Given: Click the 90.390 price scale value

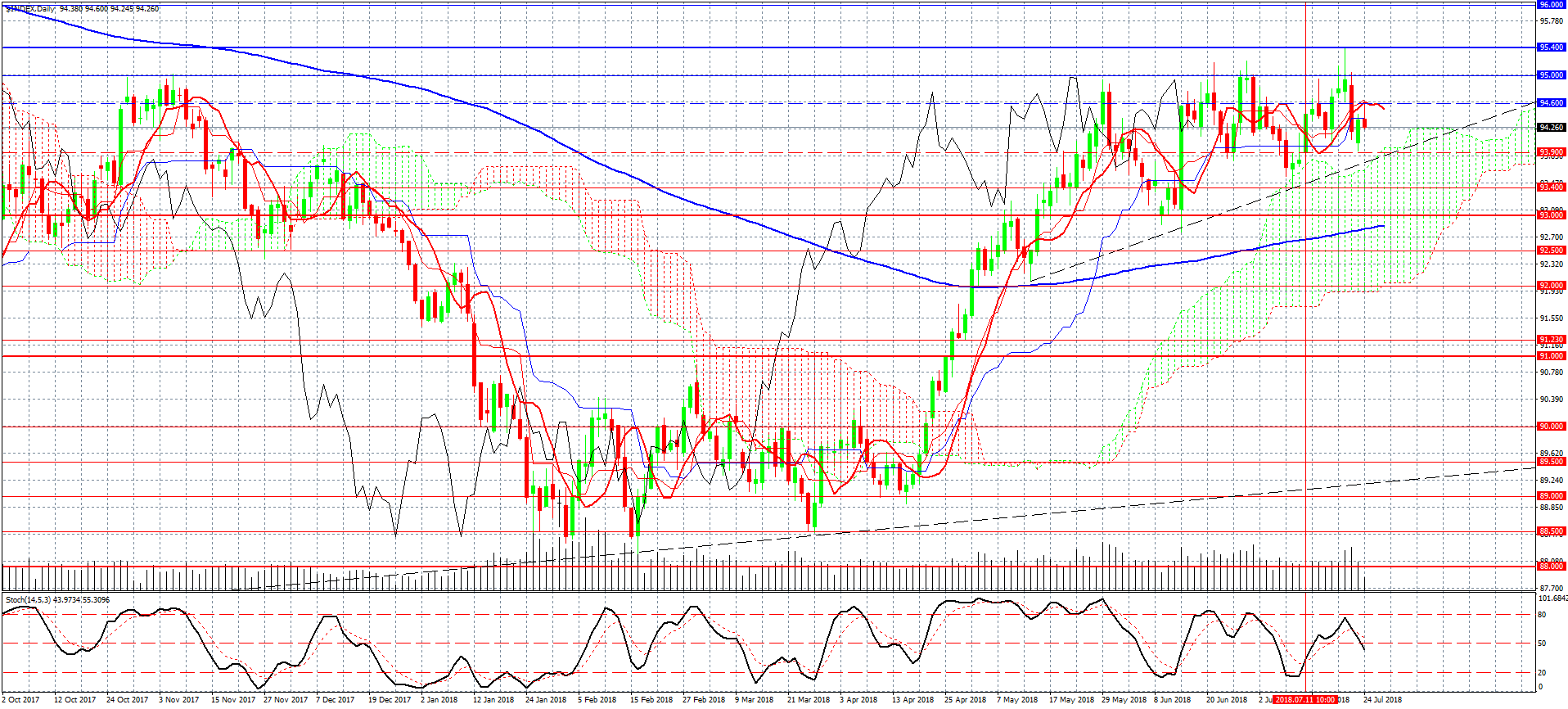Looking at the screenshot, I should click(1552, 400).
